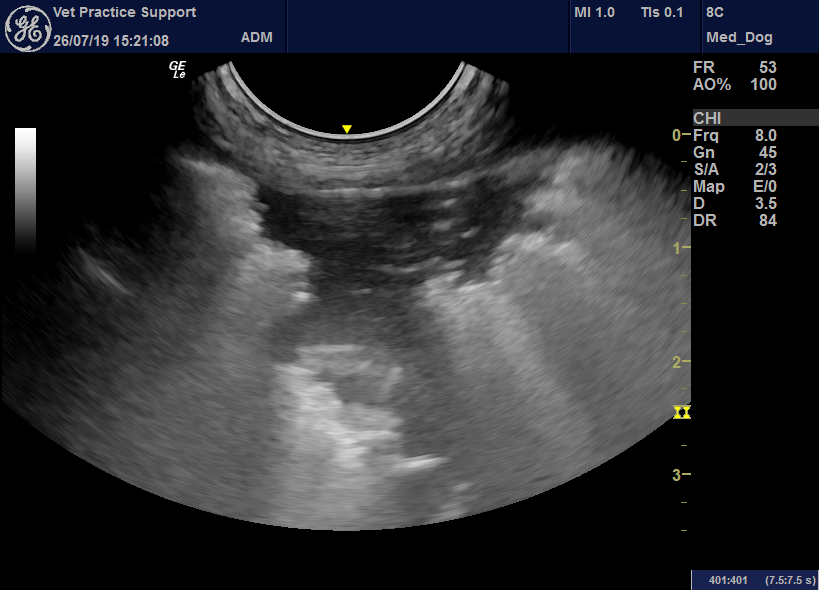This screenshot has width=819, height=590.
Task: Click the GE Le image orientation label
Action: click(178, 69)
